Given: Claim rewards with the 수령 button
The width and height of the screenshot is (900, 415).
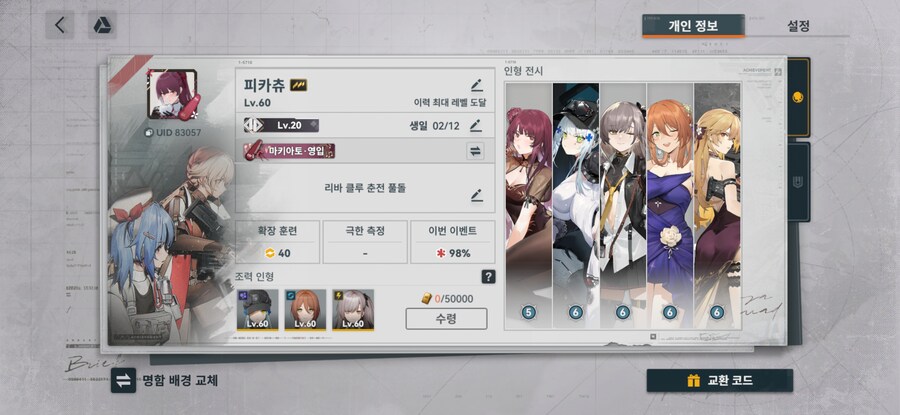Looking at the screenshot, I should click(x=446, y=319).
